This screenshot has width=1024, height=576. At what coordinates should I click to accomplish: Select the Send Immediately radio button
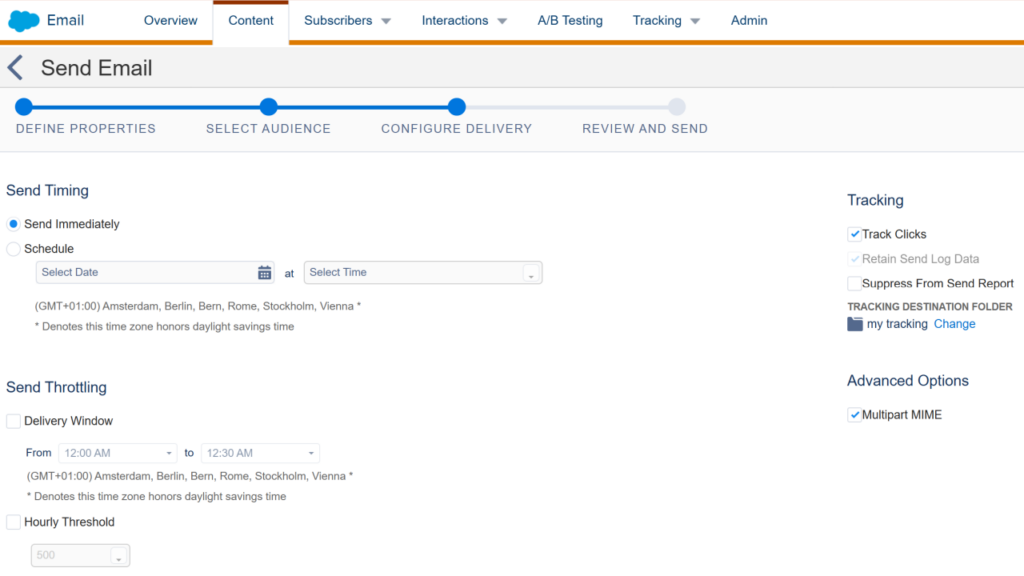(13, 224)
